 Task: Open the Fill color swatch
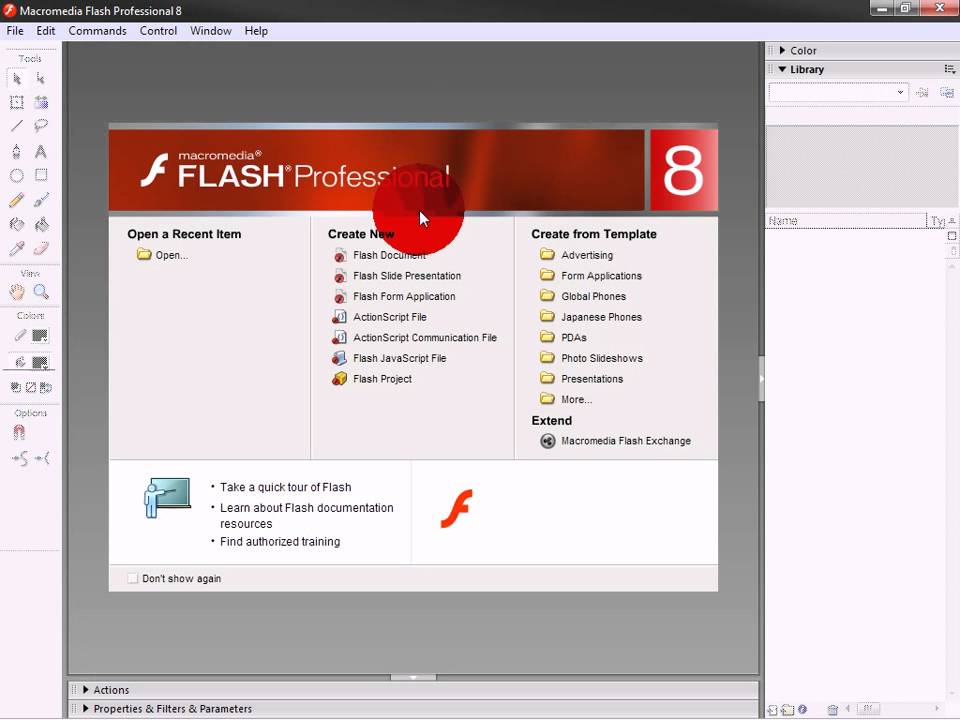[40, 362]
